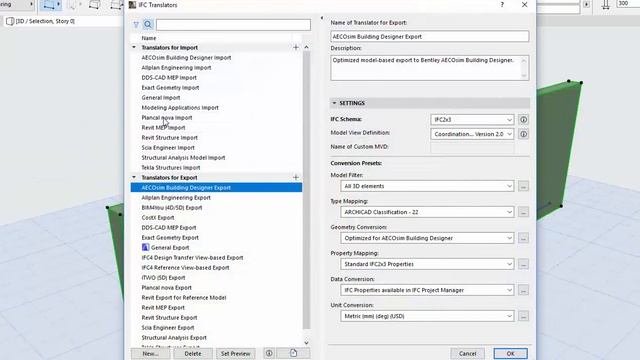Screen dimensions: 640x360
Task: Add a new import translator with plus
Action: 296,47
